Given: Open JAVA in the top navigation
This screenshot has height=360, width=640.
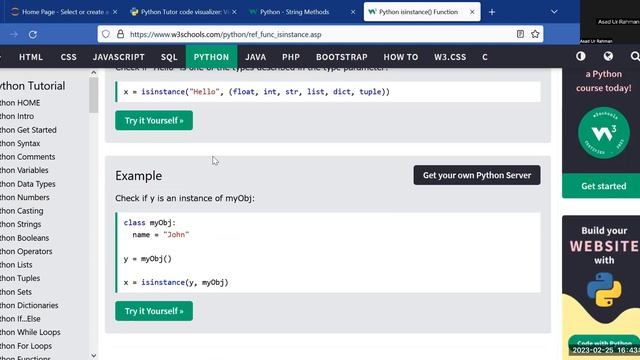Looking at the screenshot, I should (256, 57).
